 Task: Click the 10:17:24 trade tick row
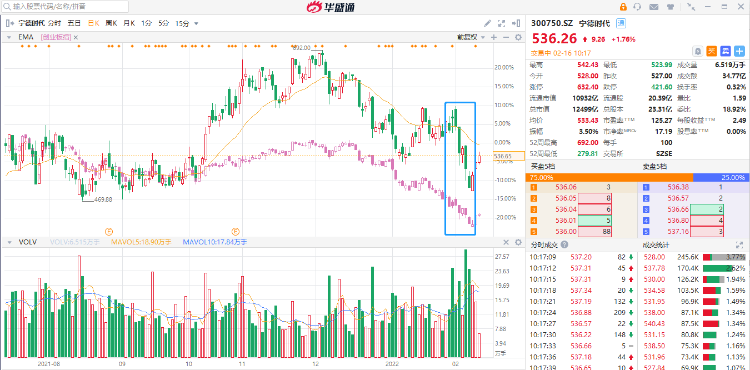point(581,312)
